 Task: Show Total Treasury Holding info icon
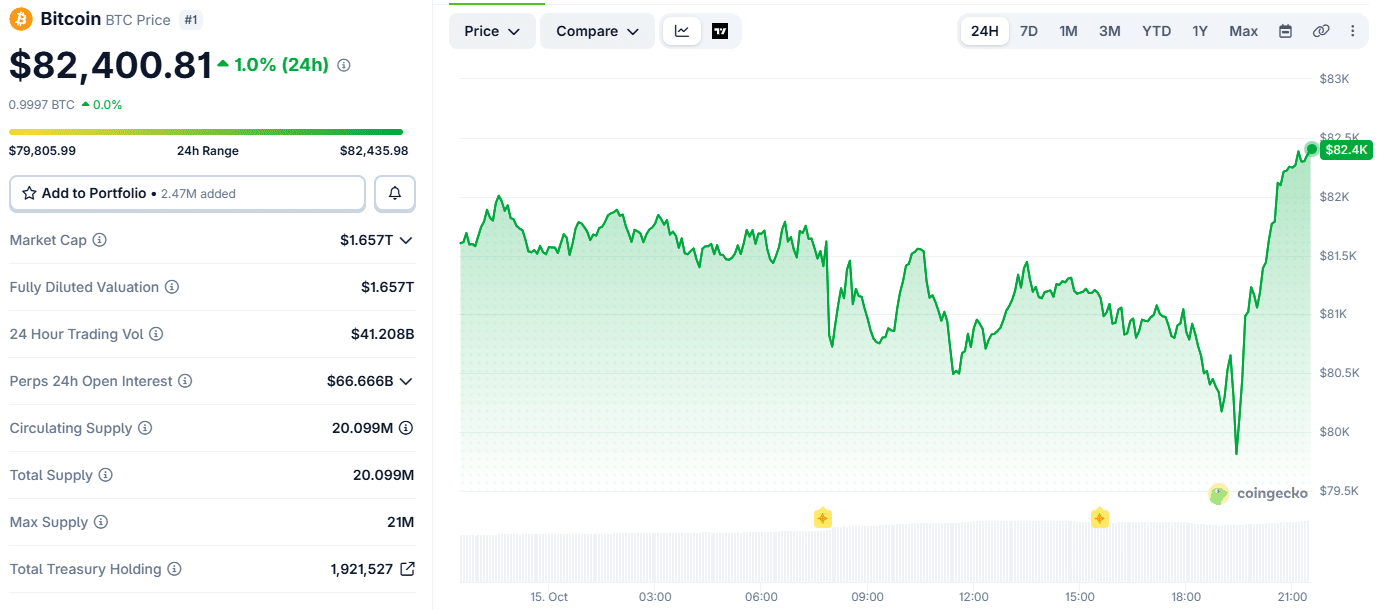point(174,569)
